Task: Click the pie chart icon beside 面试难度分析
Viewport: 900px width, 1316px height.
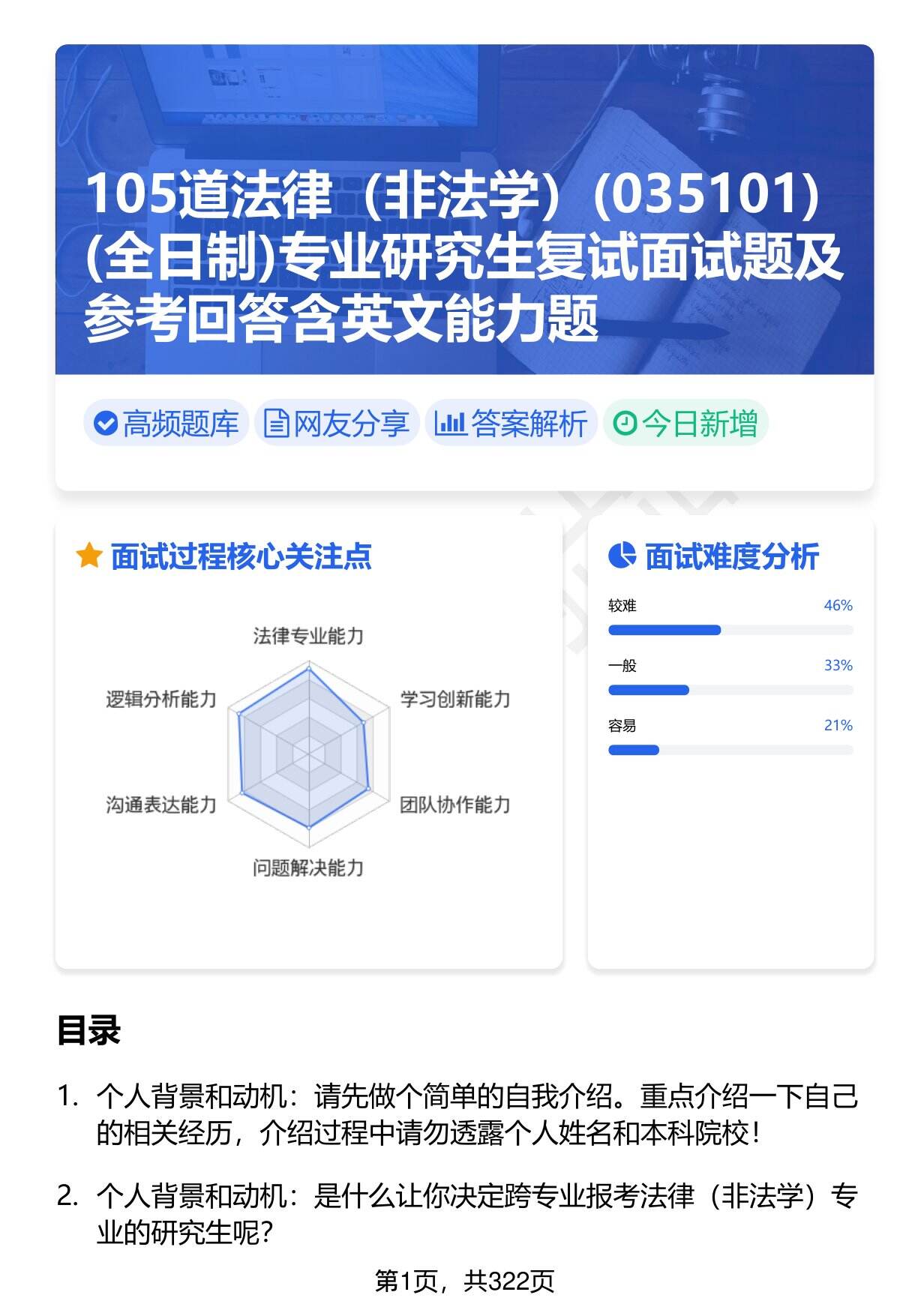Action: click(622, 556)
